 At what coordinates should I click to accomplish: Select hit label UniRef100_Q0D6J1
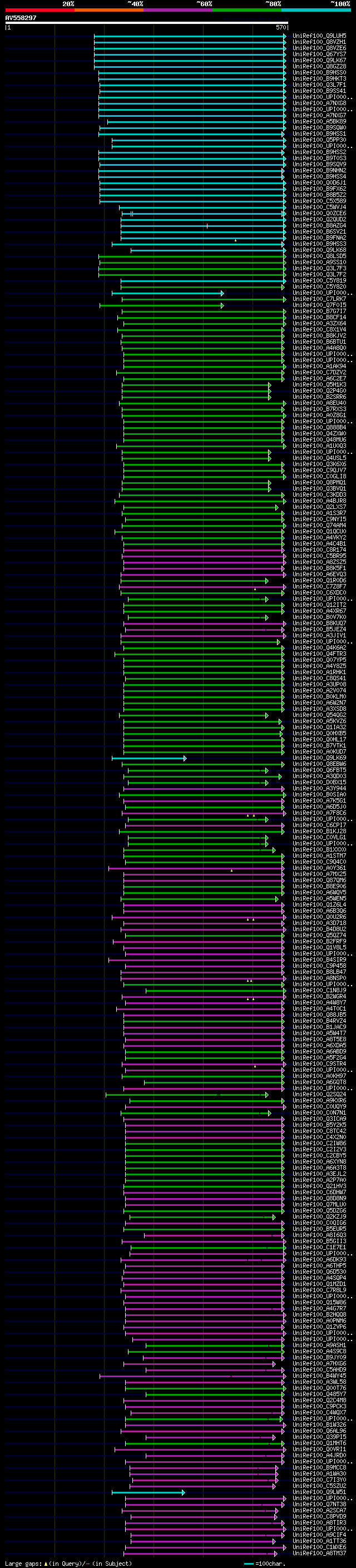319,182
